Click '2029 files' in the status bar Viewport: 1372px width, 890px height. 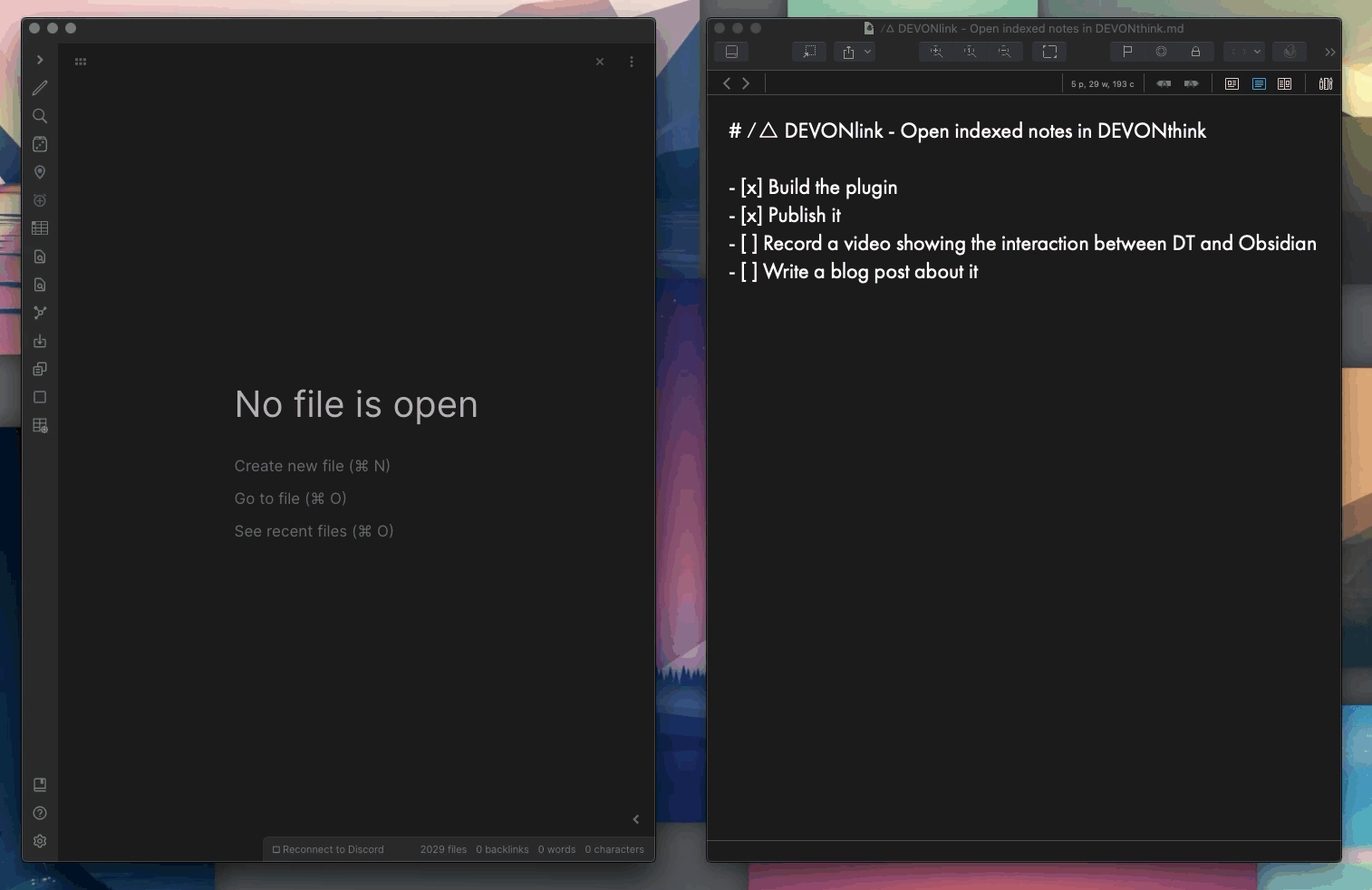click(443, 849)
